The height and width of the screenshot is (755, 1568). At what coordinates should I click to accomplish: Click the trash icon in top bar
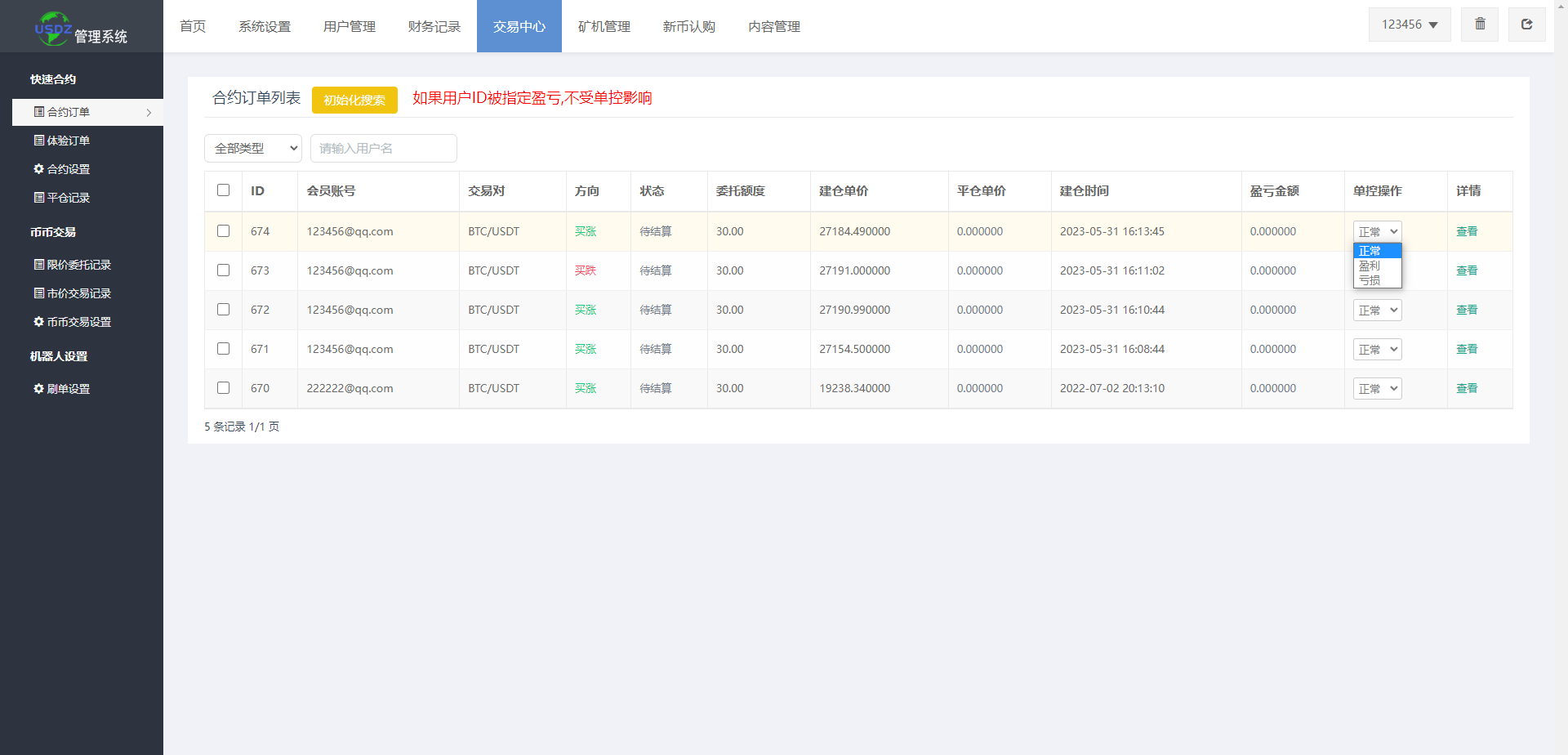[1480, 25]
